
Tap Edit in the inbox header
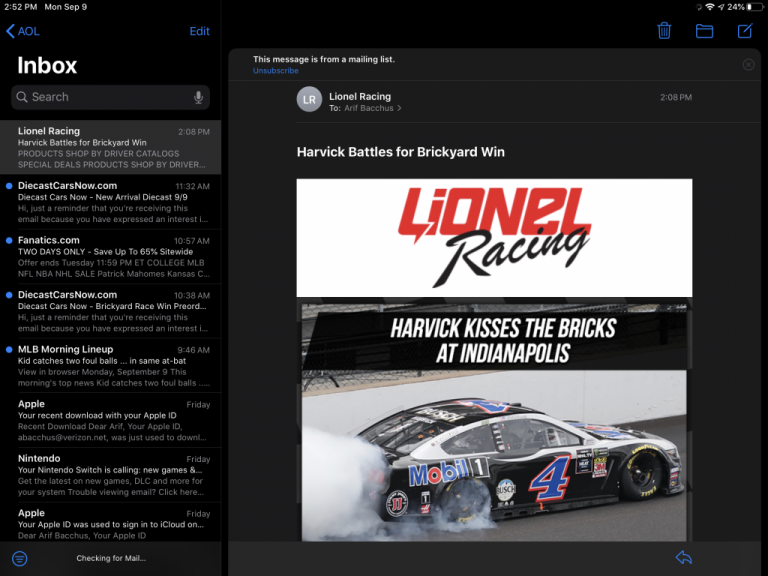[x=199, y=31]
